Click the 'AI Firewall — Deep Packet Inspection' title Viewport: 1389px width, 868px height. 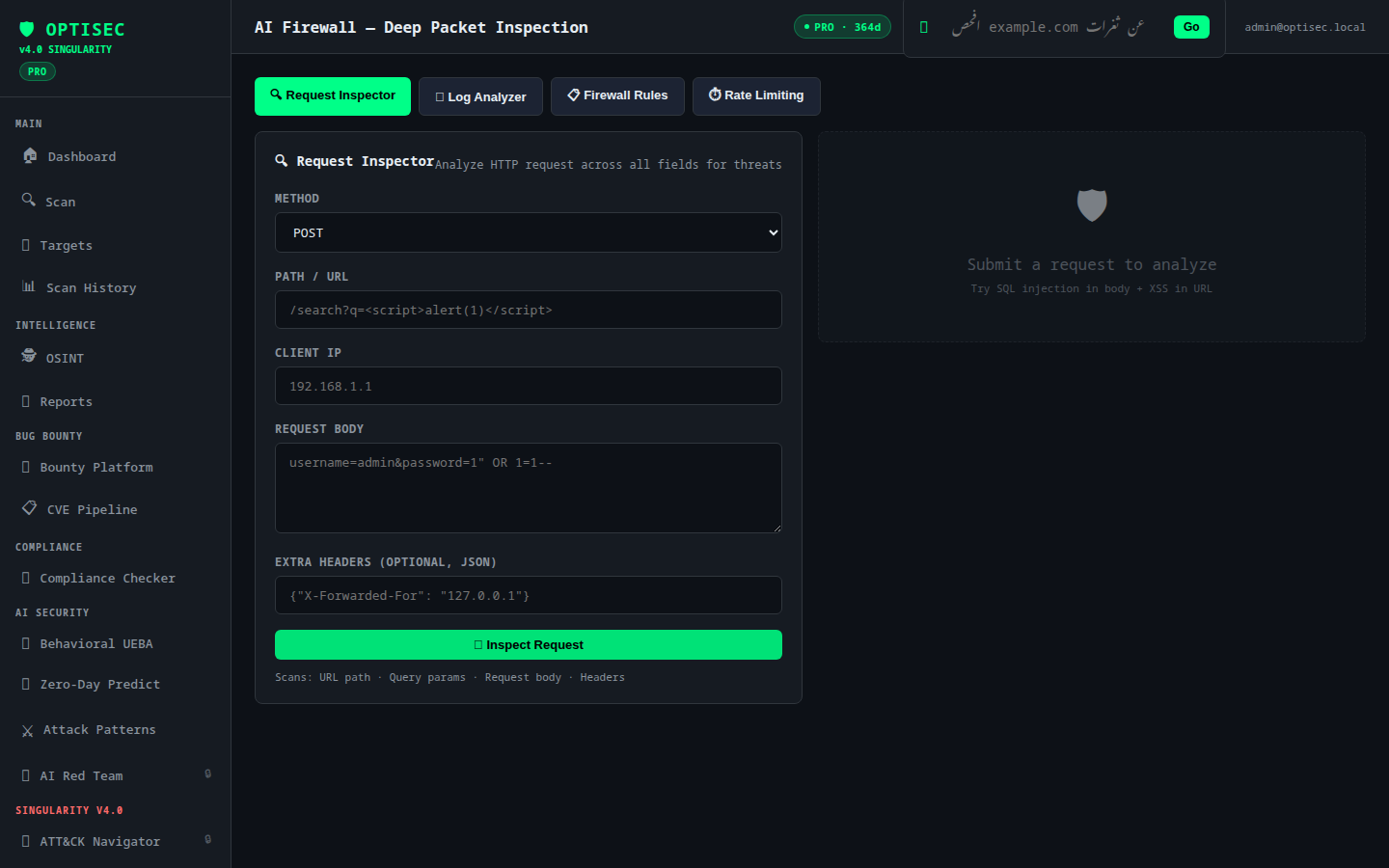[422, 27]
